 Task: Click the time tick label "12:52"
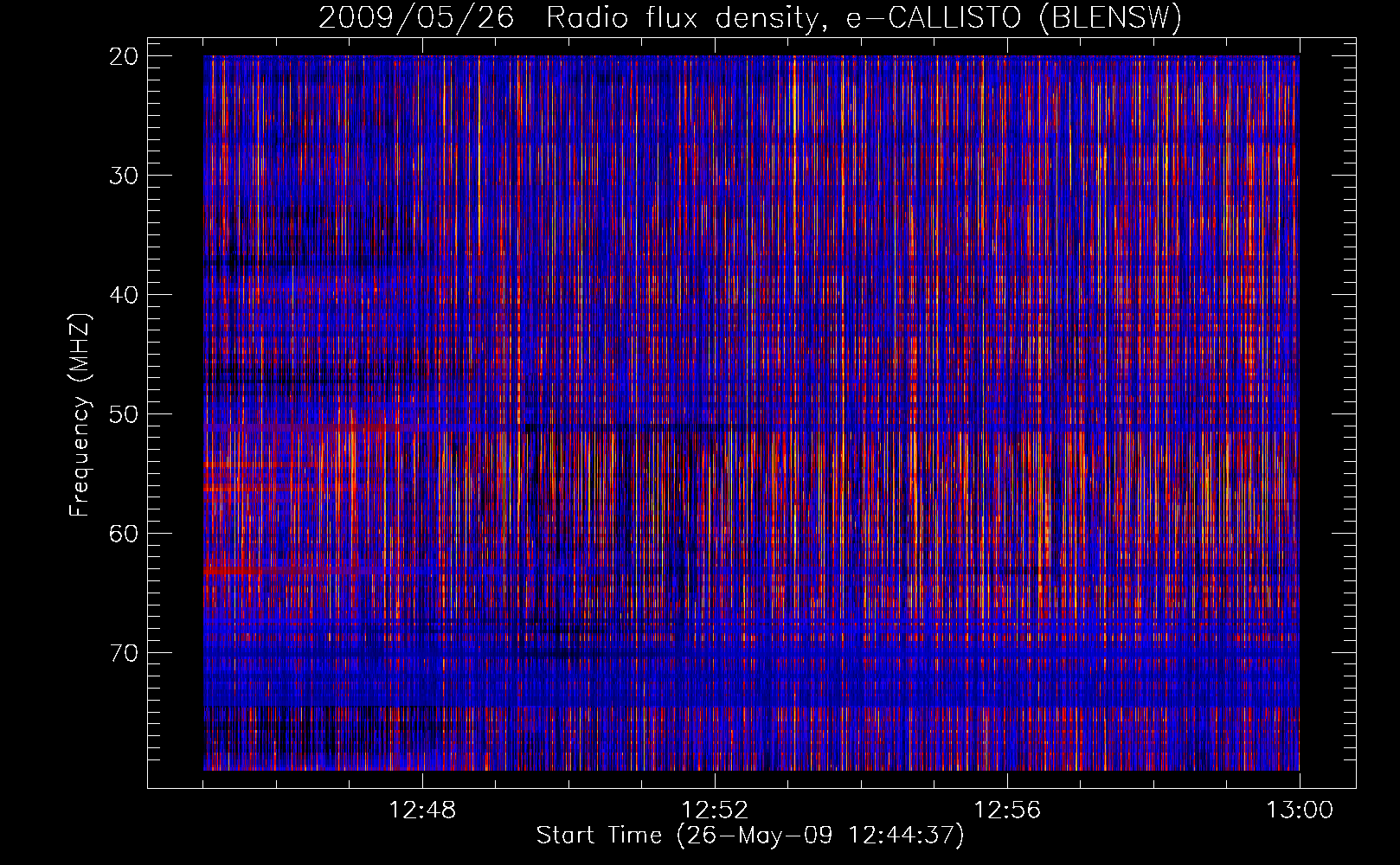pos(715,811)
